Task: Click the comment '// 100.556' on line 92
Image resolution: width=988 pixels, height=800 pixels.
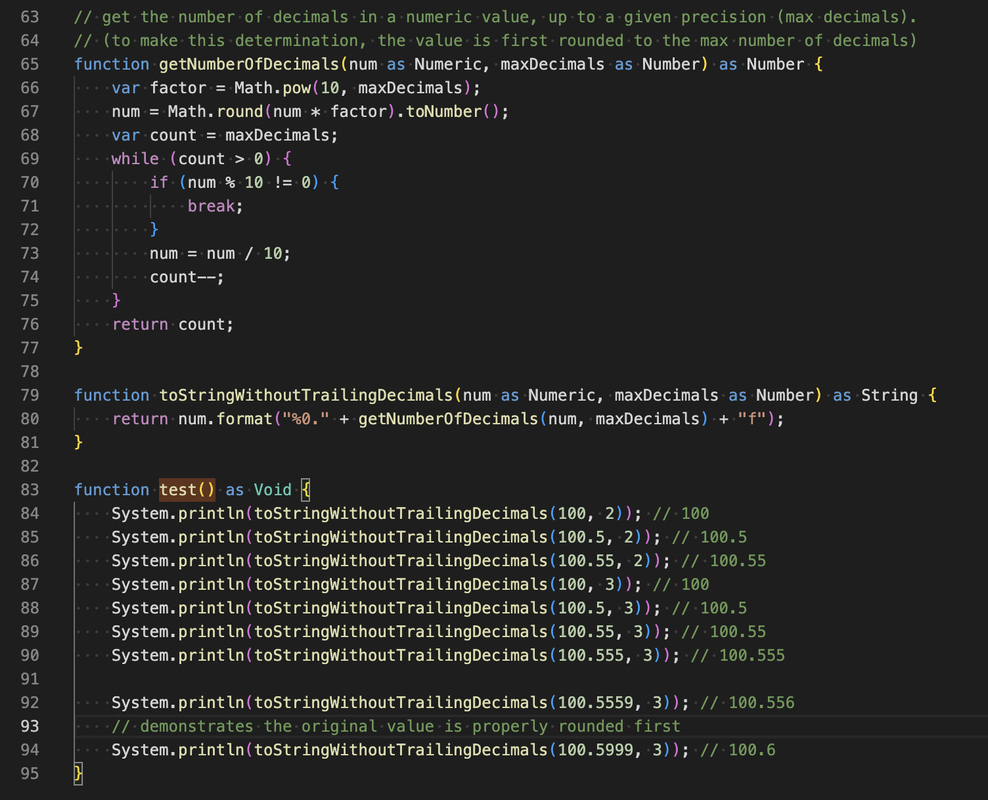Action: pyautogui.click(x=747, y=702)
